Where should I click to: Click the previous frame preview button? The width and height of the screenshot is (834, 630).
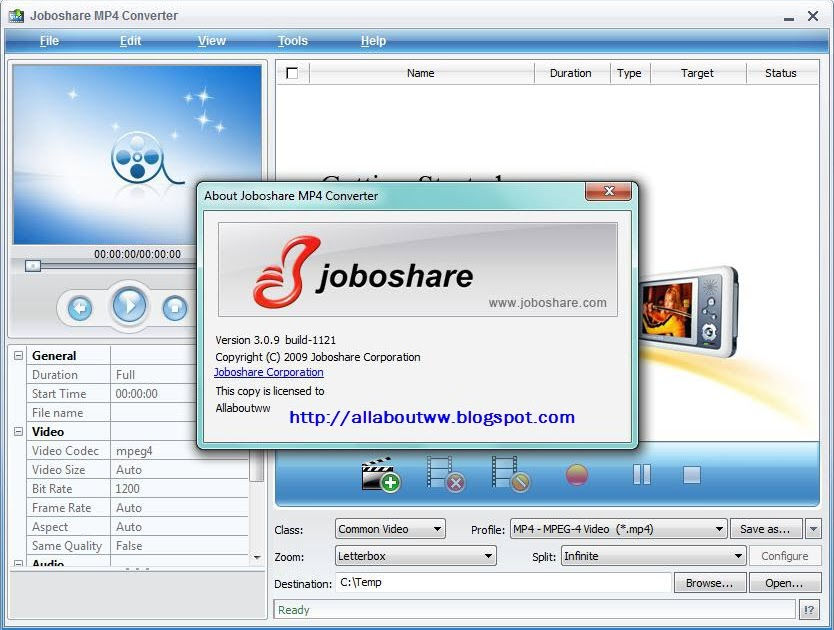coord(80,308)
